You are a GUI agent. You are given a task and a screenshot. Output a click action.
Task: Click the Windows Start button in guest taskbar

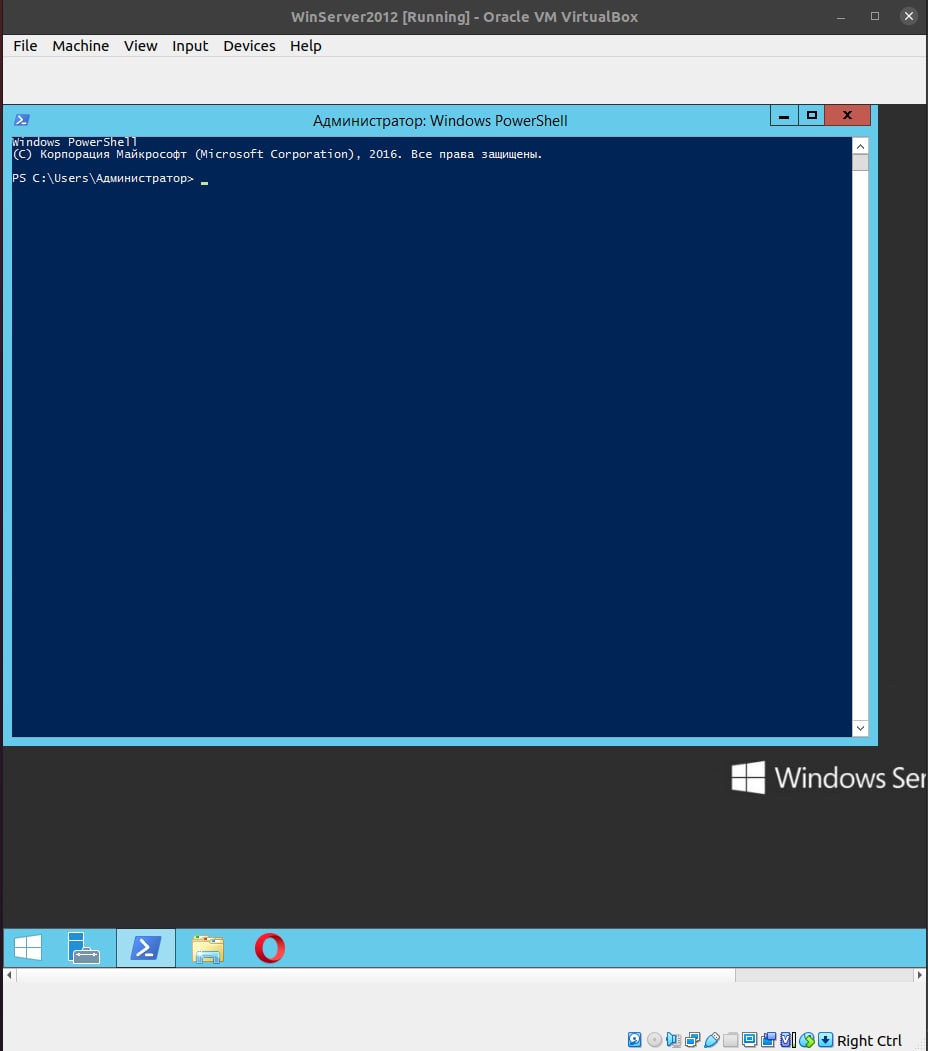pos(28,948)
